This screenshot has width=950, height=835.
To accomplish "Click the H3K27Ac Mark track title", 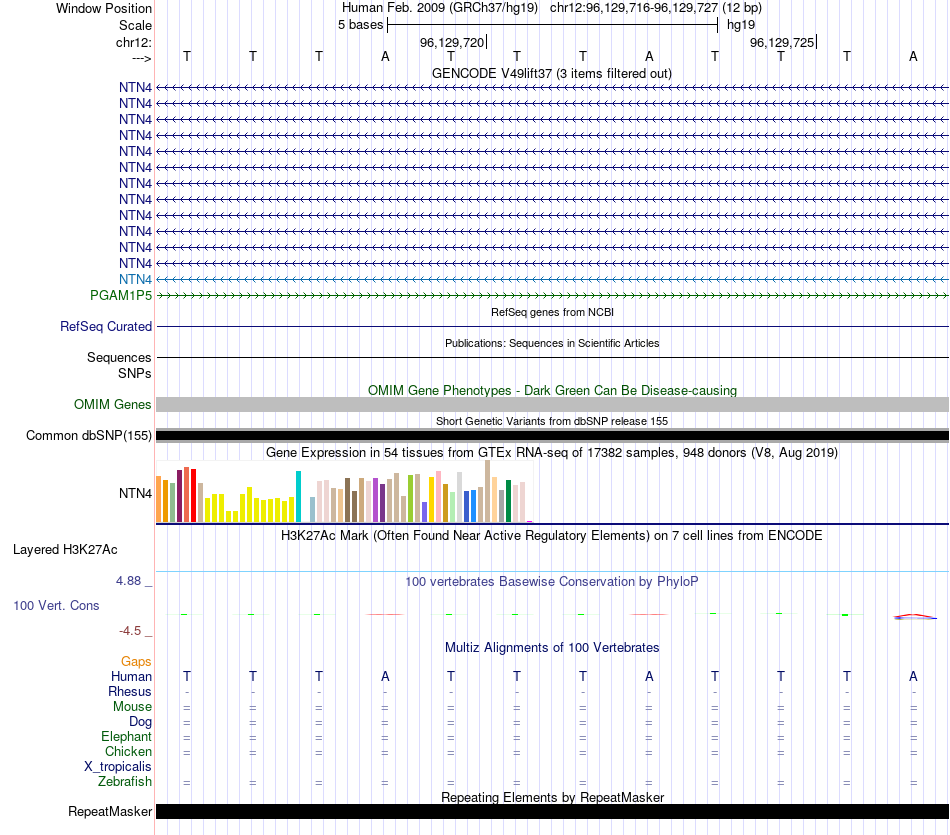I will [552, 536].
